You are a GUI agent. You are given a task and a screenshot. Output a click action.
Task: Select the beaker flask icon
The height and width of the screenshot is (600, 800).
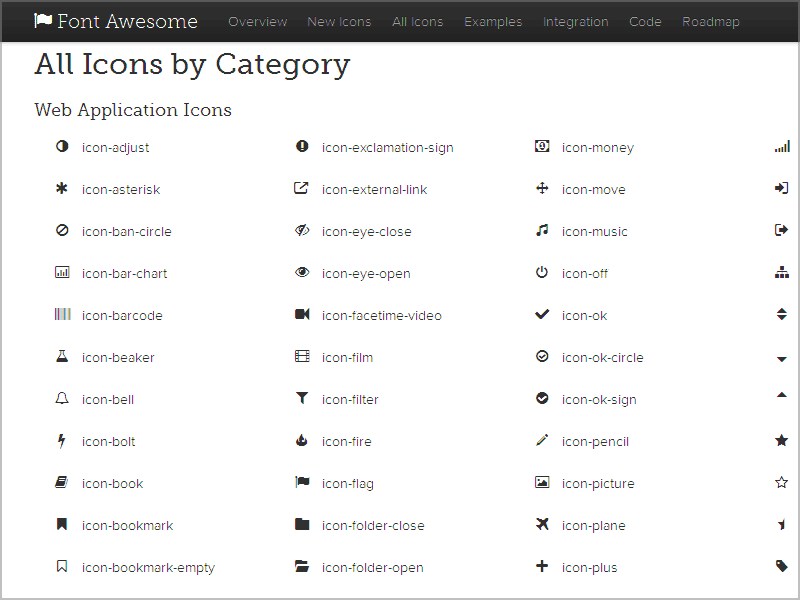click(62, 356)
